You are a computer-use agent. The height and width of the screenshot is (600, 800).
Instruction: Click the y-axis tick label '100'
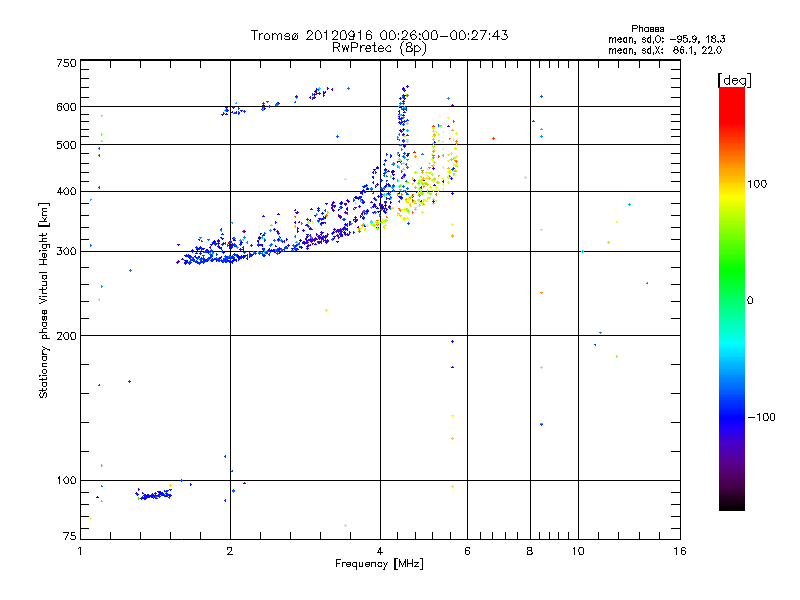point(66,480)
